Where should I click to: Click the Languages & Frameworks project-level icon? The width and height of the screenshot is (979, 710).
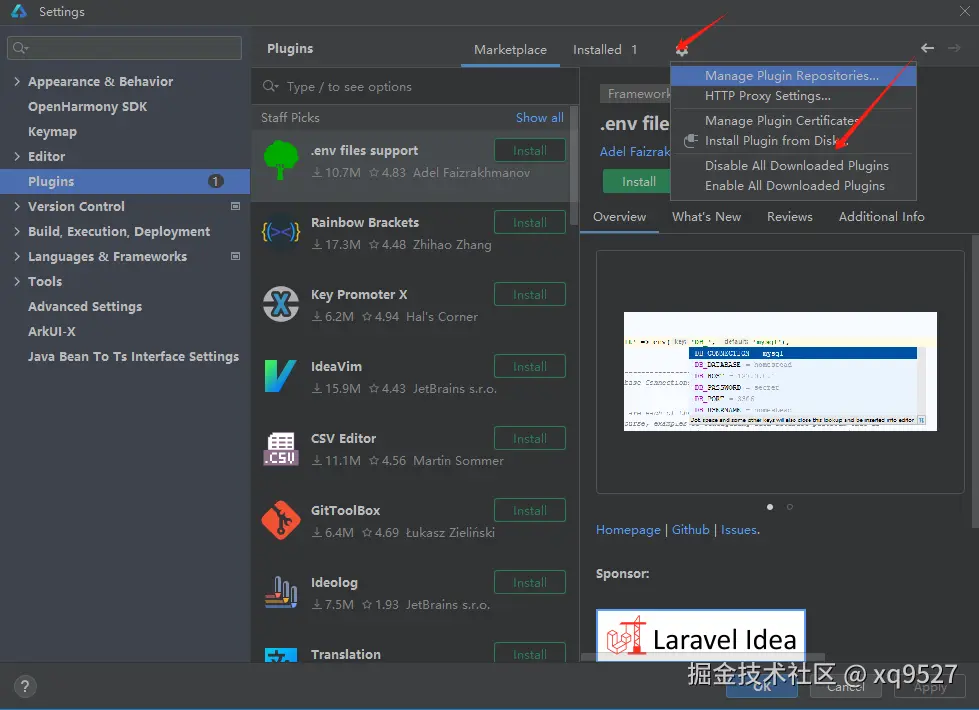(x=235, y=256)
